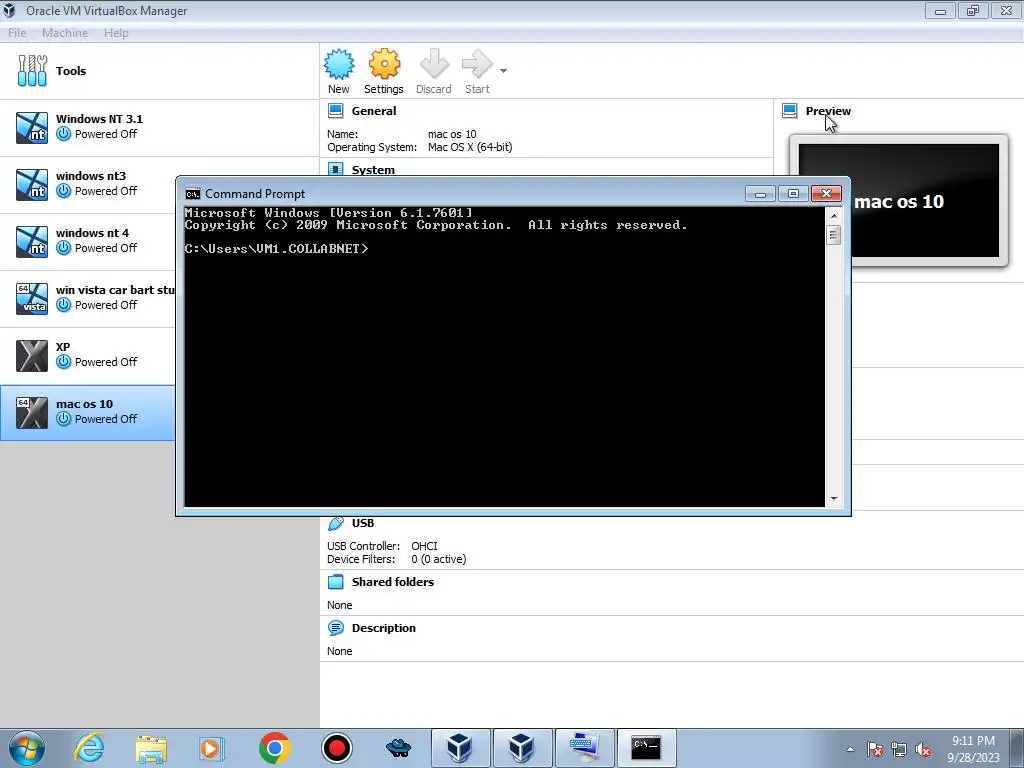Viewport: 1024px width, 768px height.
Task: Click the network tray icon
Action: click(899, 750)
